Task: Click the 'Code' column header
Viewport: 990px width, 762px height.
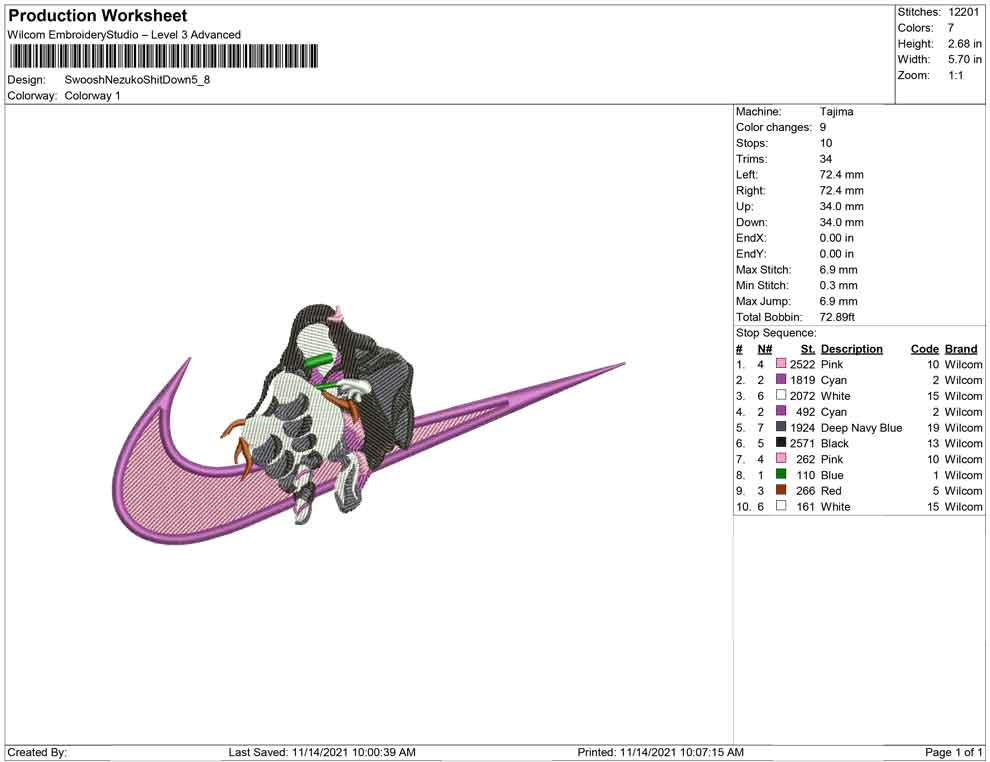Action: tap(925, 349)
